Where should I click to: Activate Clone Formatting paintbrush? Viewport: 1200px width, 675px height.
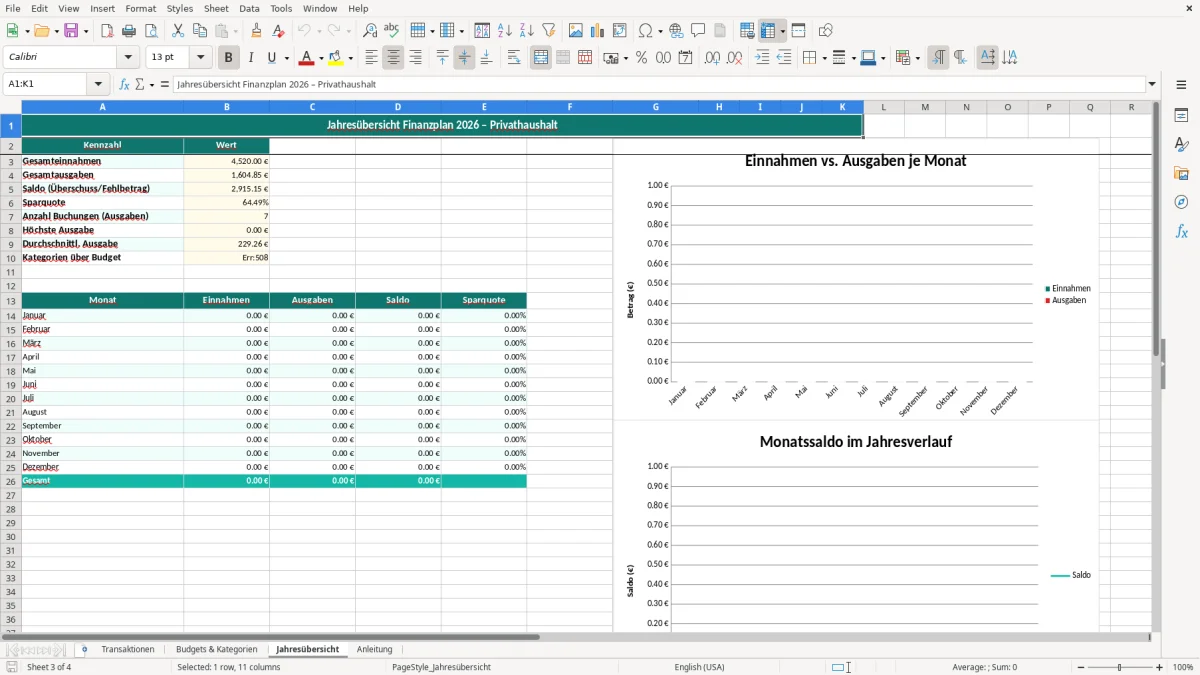click(x=257, y=31)
